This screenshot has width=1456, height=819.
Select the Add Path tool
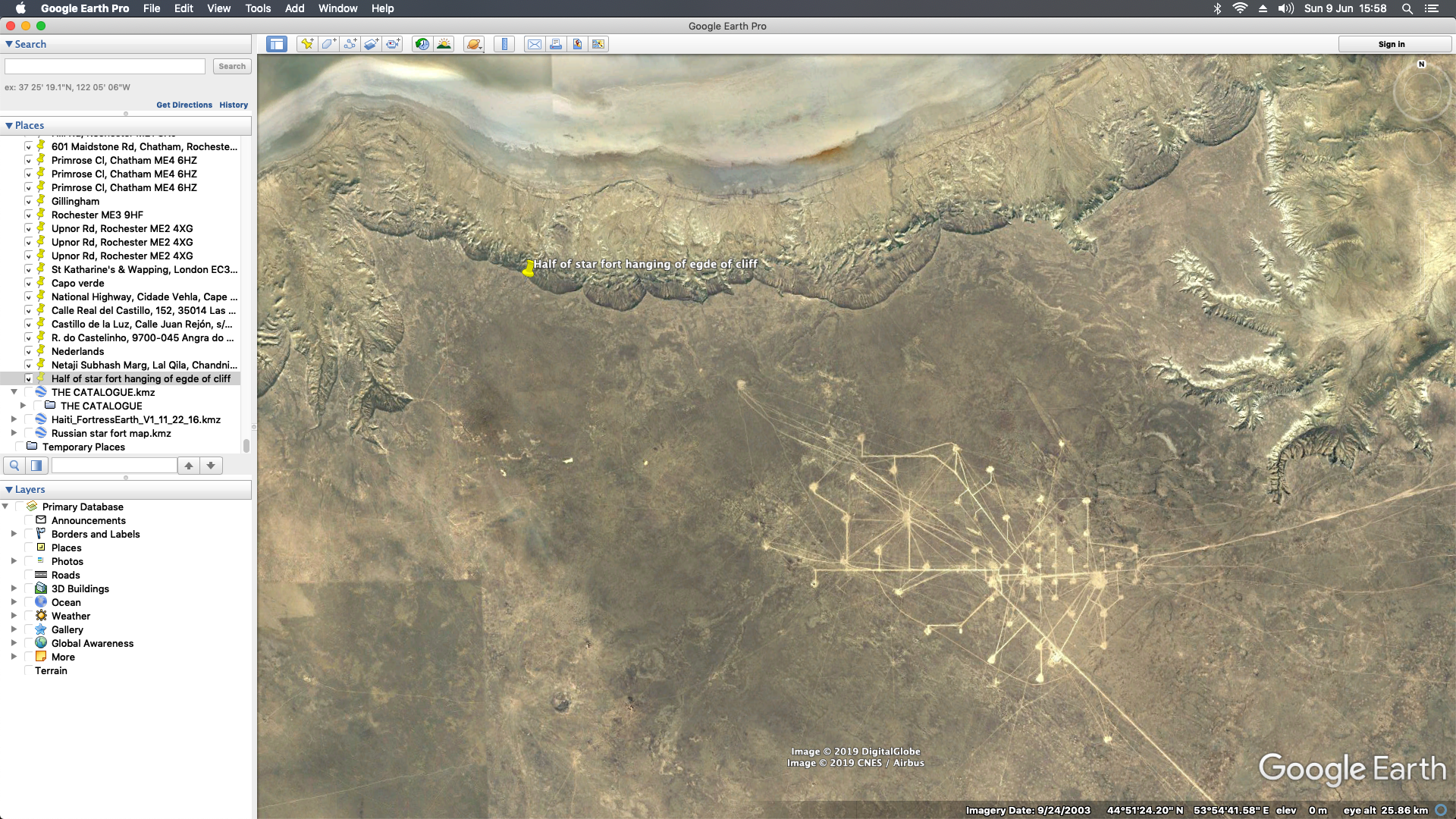pyautogui.click(x=350, y=44)
